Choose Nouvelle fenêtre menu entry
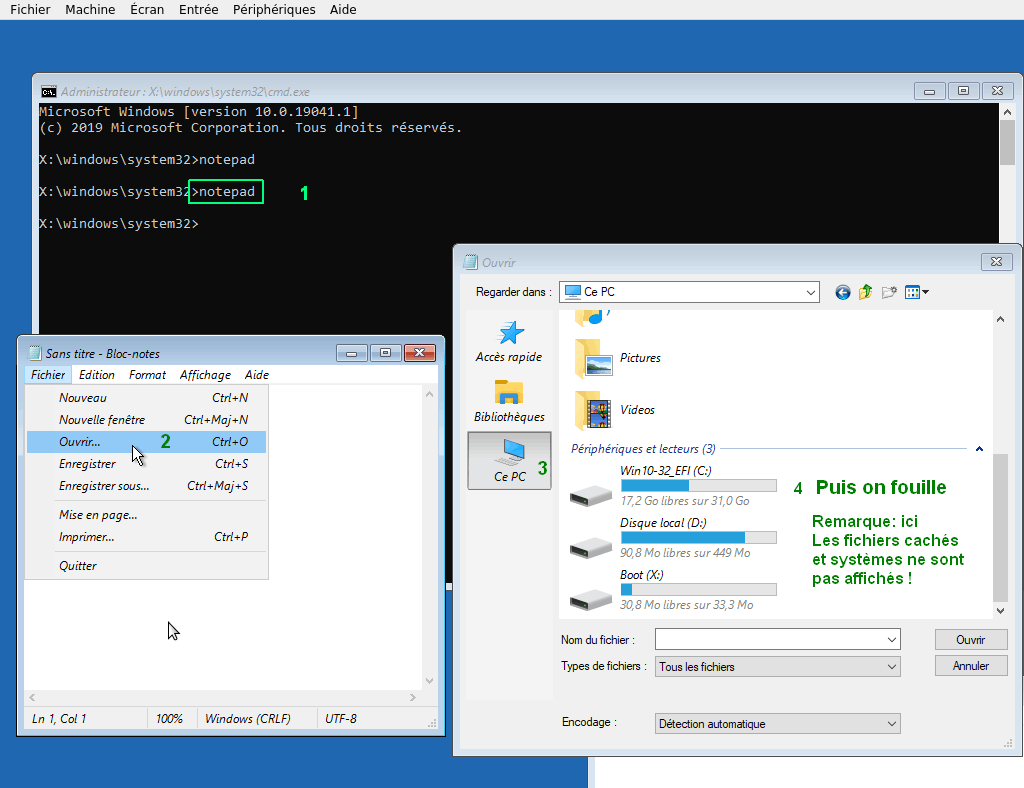The height and width of the screenshot is (788, 1024). (146, 420)
